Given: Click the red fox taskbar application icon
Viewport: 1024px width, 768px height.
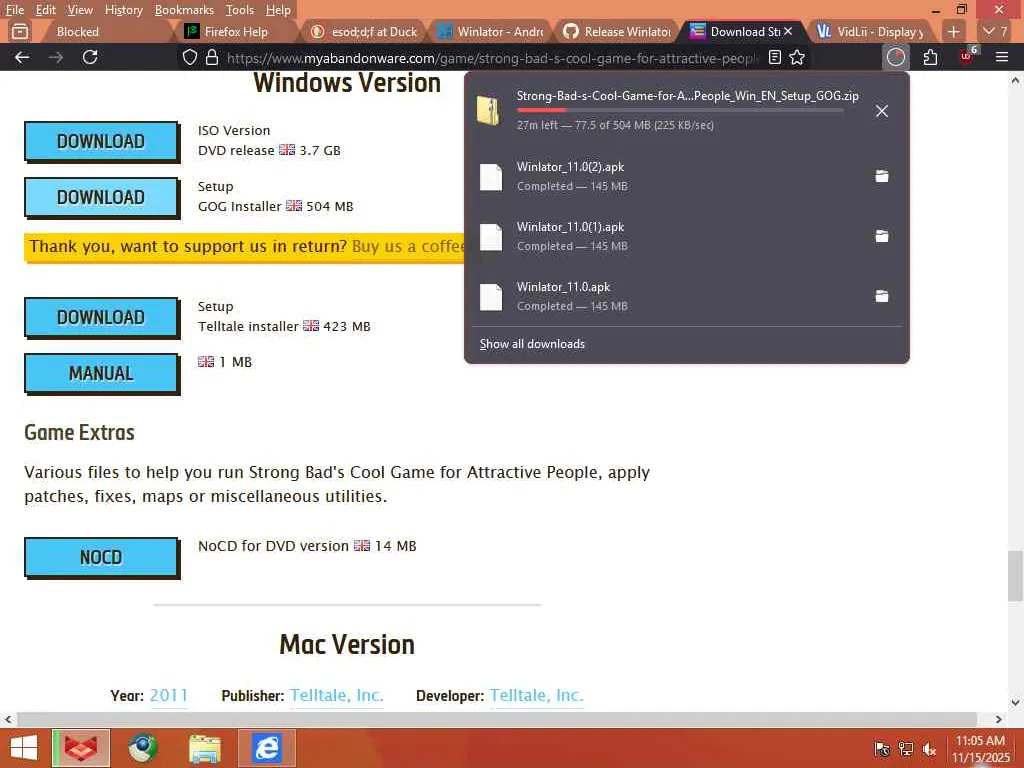Looking at the screenshot, I should coord(81,748).
